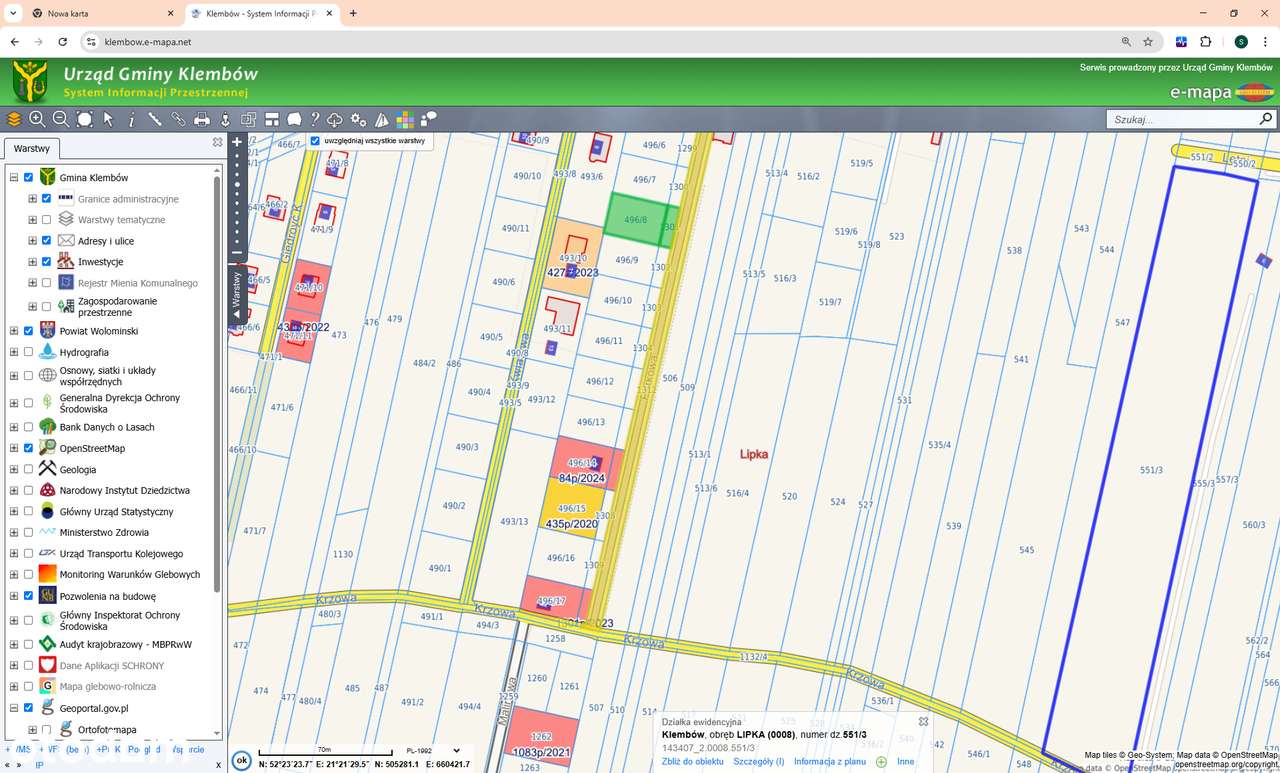Click the green plus icon in parcel popup
The image size is (1280, 773).
point(881,762)
